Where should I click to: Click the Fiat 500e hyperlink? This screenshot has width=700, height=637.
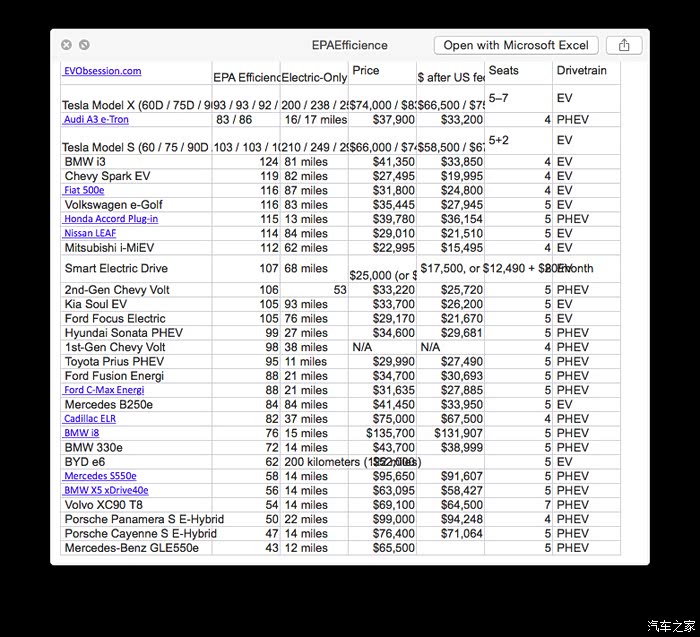[x=84, y=190]
